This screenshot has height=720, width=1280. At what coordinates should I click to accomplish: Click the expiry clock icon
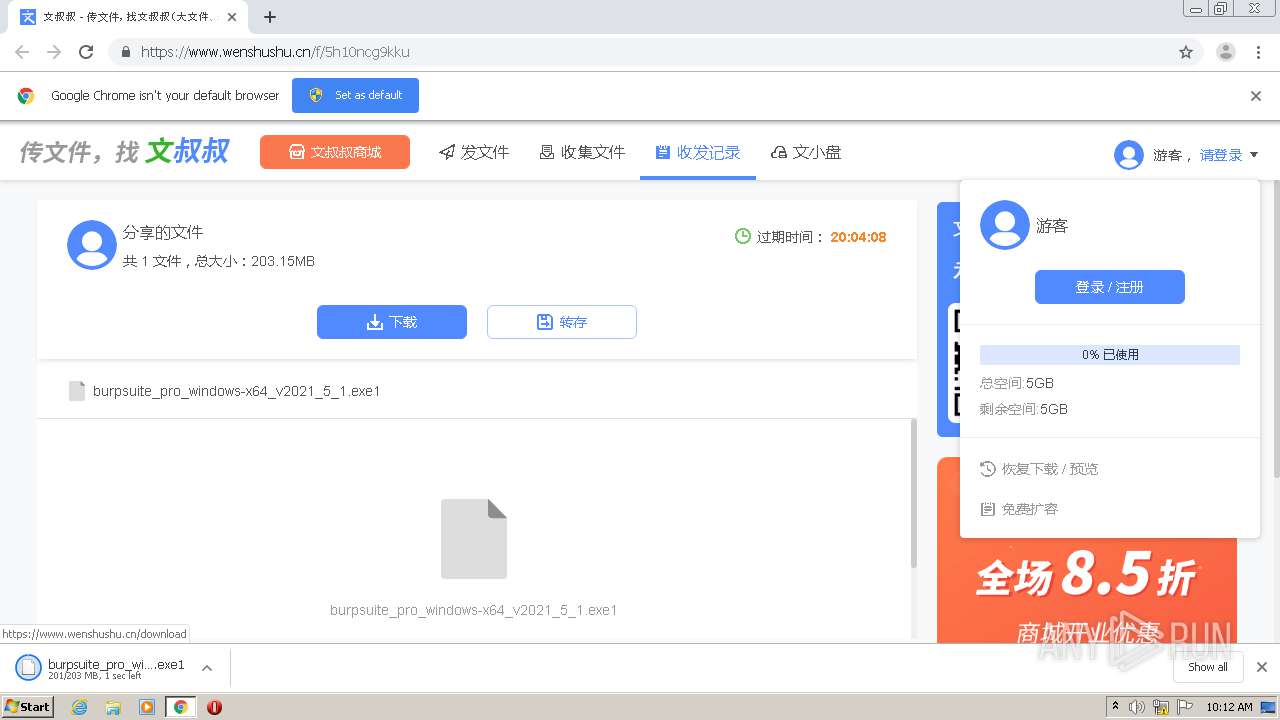click(x=743, y=237)
